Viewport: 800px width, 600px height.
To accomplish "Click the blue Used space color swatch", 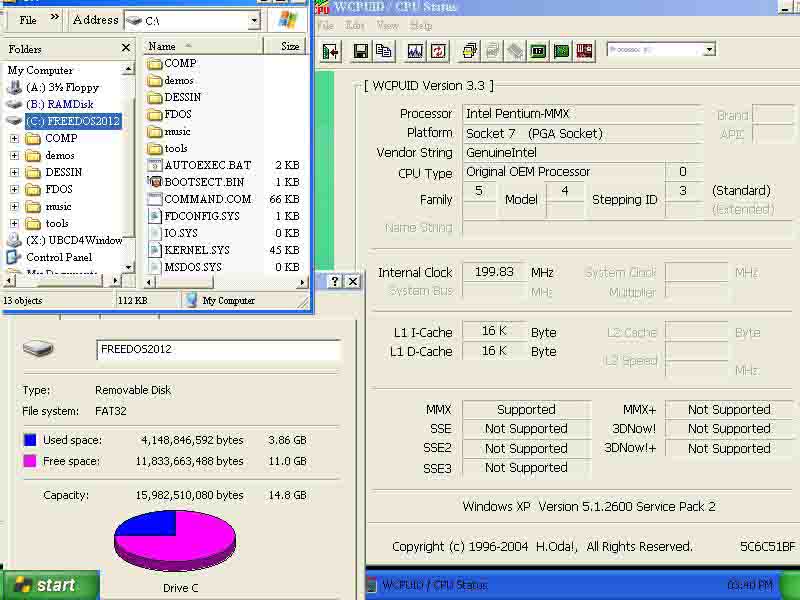I will pos(30,440).
